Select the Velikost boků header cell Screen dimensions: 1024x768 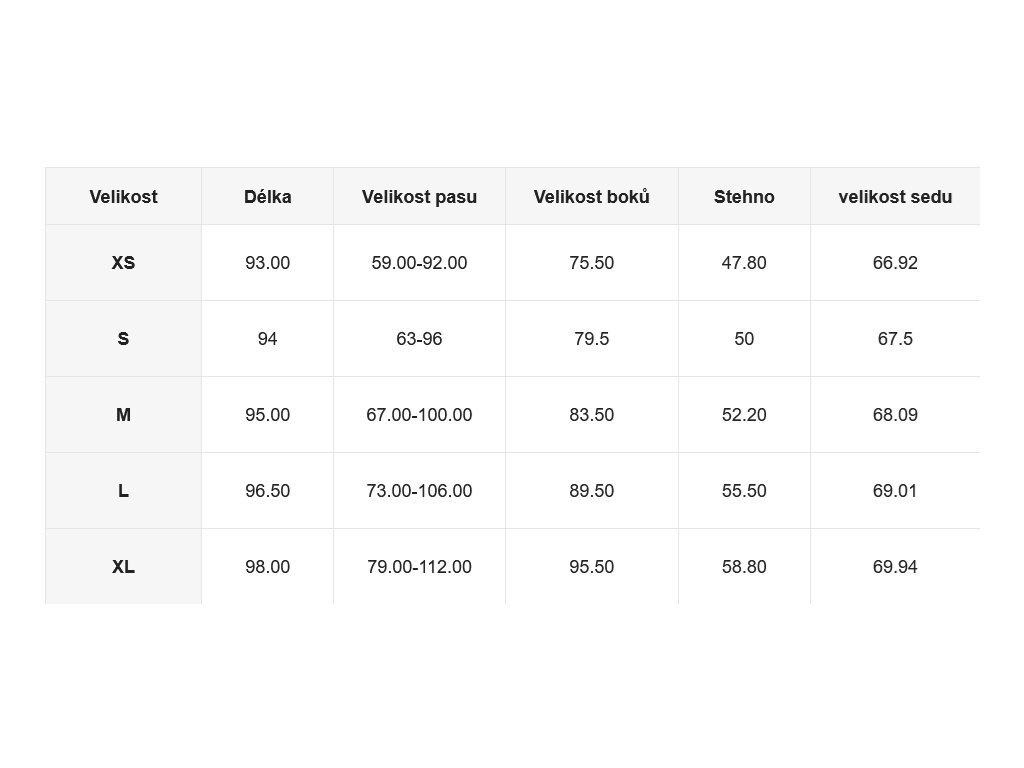click(x=592, y=197)
